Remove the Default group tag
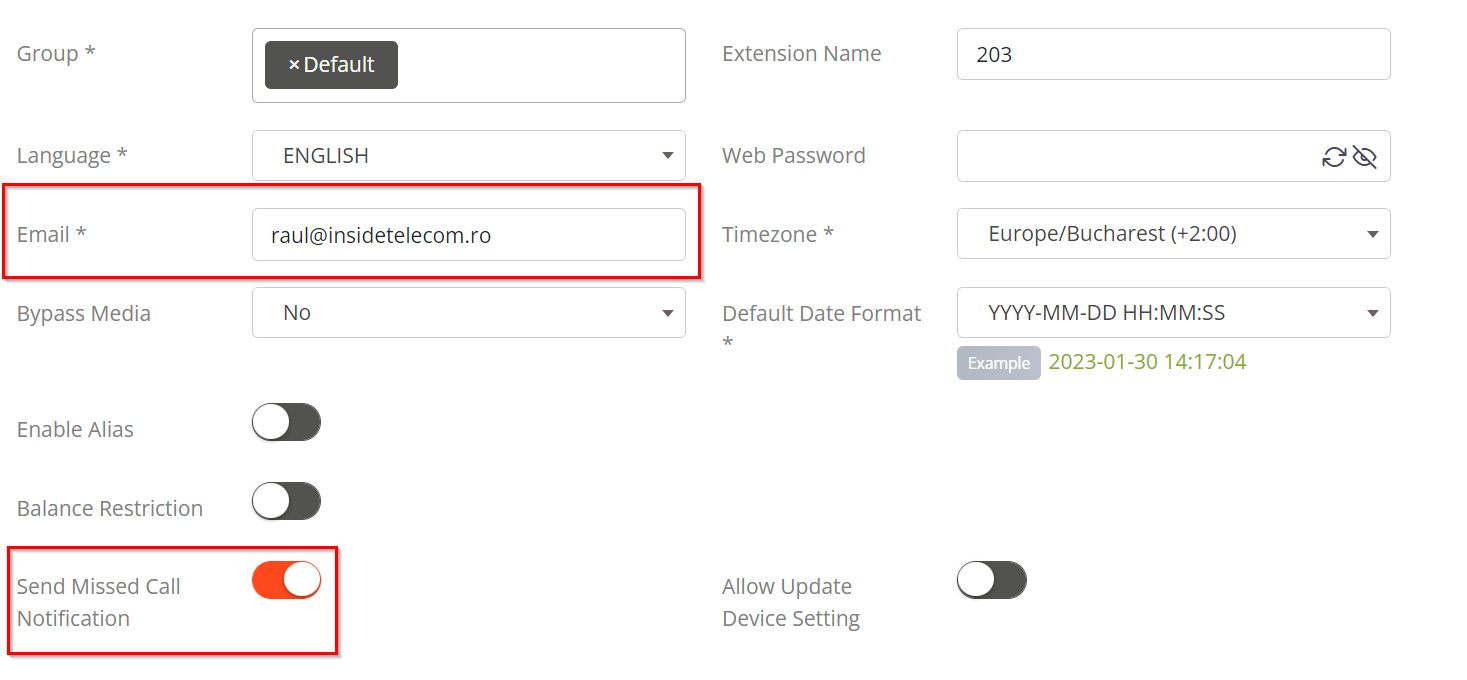The image size is (1467, 680). [294, 65]
